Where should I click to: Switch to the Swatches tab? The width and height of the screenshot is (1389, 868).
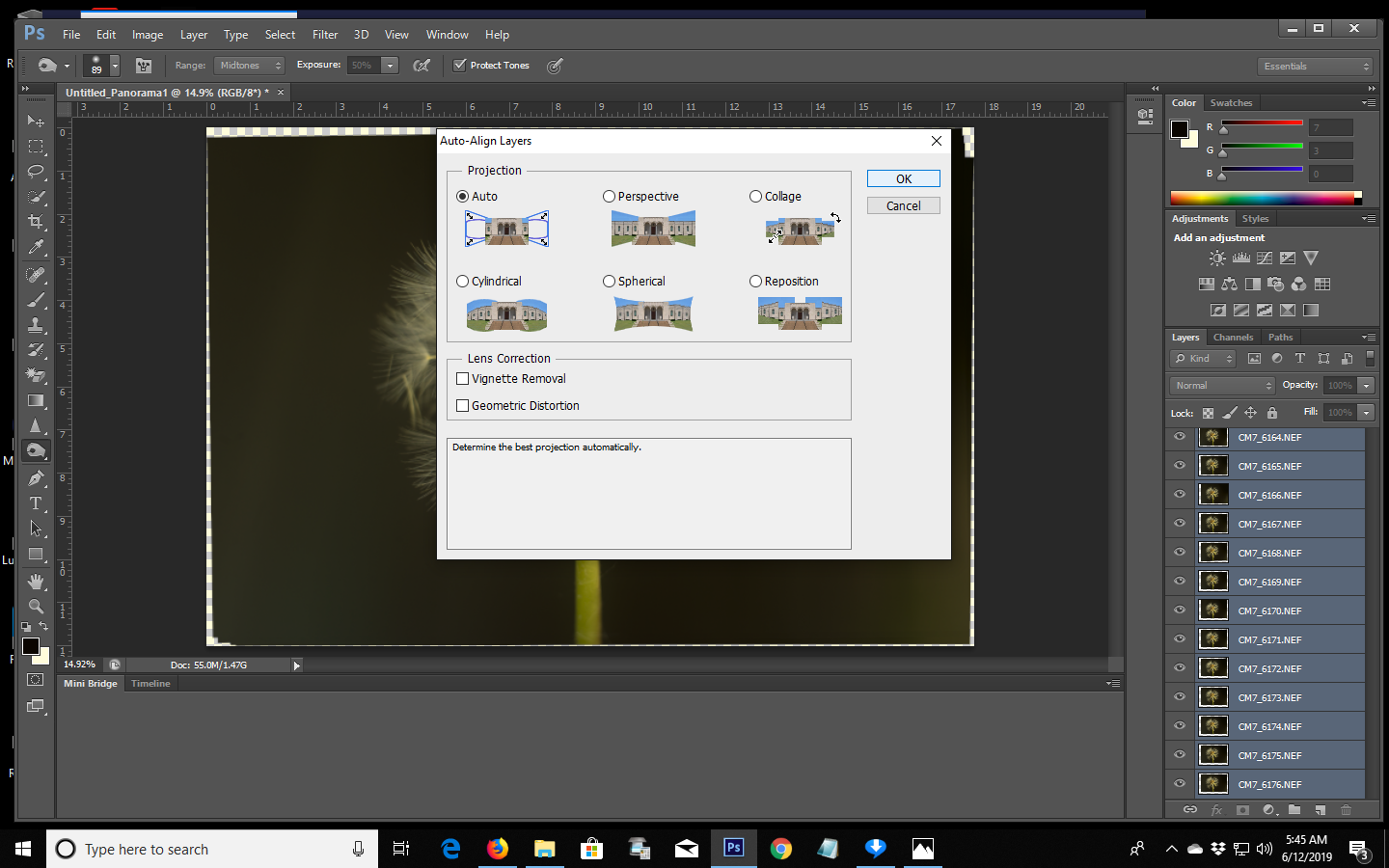point(1231,102)
